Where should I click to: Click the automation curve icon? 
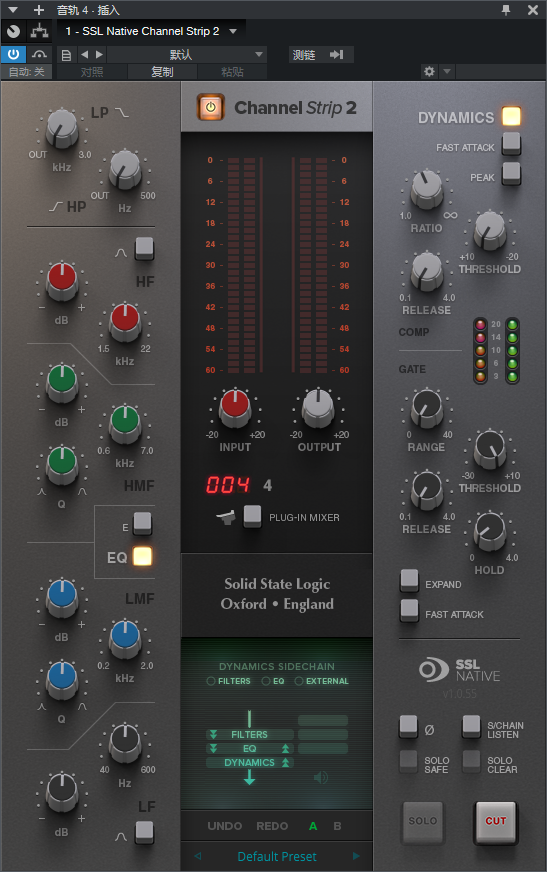pyautogui.click(x=39, y=54)
